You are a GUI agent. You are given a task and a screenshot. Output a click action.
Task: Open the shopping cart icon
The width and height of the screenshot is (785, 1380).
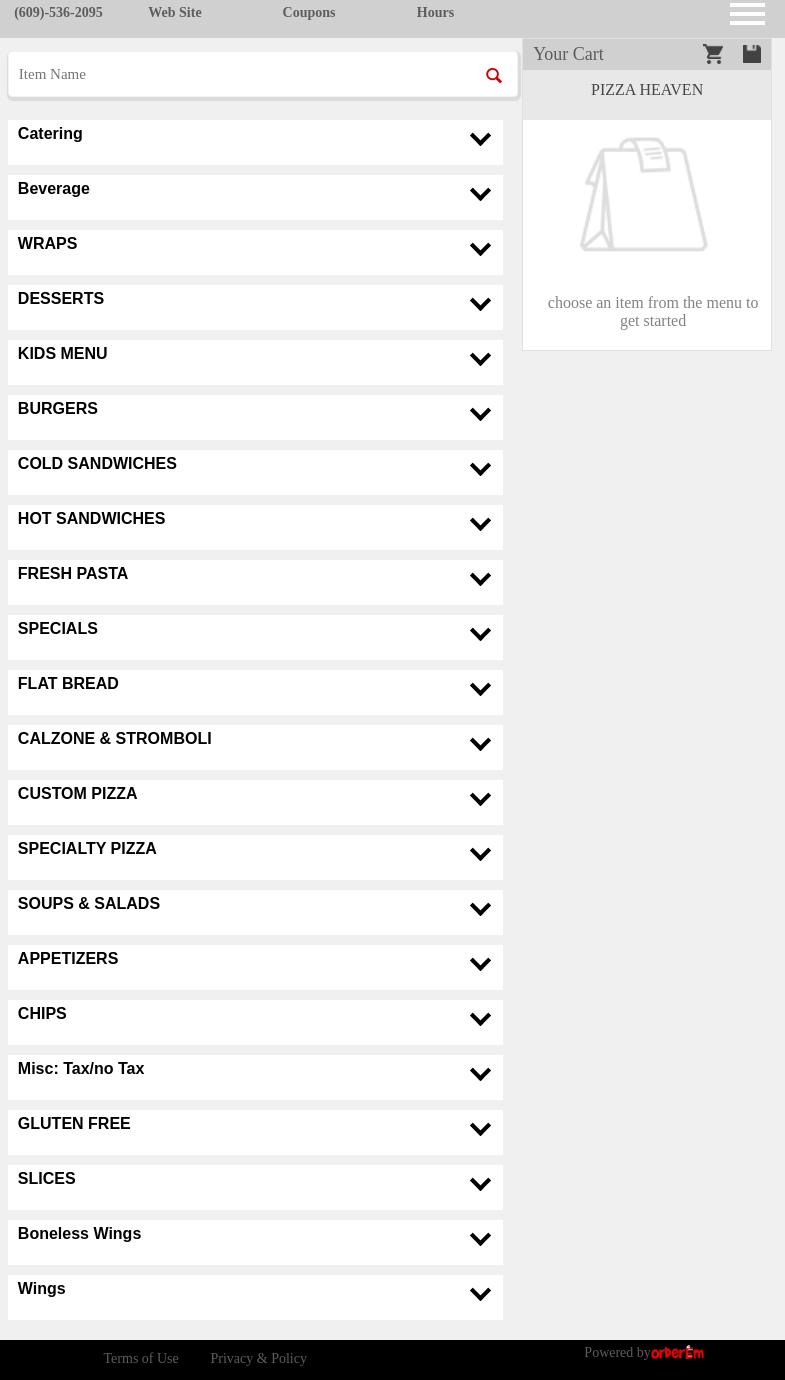[x=713, y=54]
